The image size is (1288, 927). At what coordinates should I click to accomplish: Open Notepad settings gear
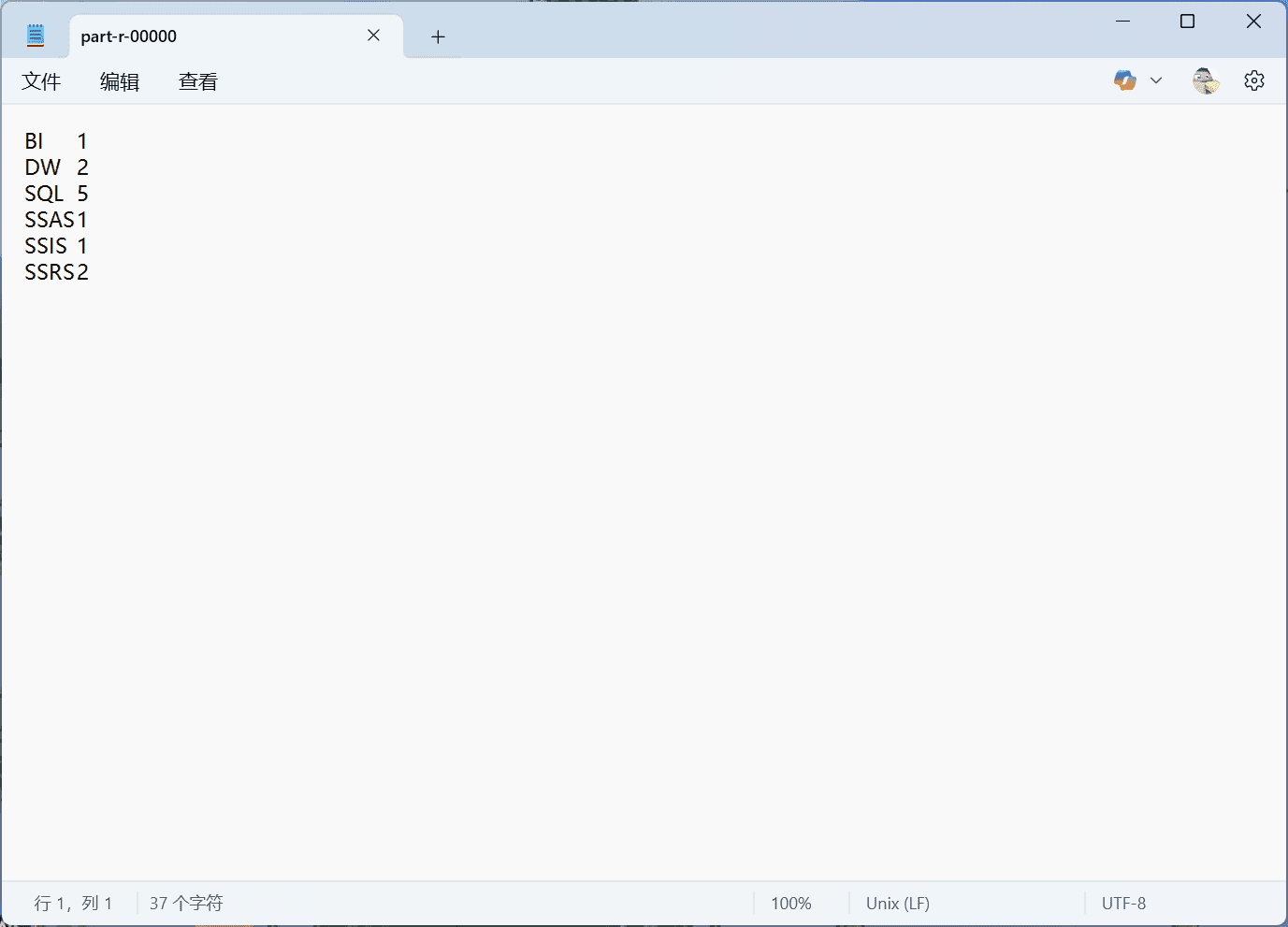[1254, 80]
